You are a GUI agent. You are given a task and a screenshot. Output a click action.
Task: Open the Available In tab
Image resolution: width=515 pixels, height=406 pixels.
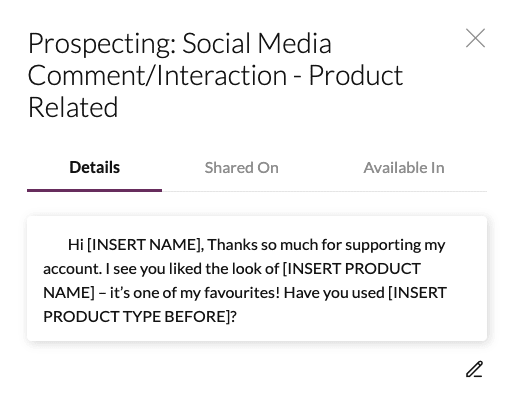point(404,168)
